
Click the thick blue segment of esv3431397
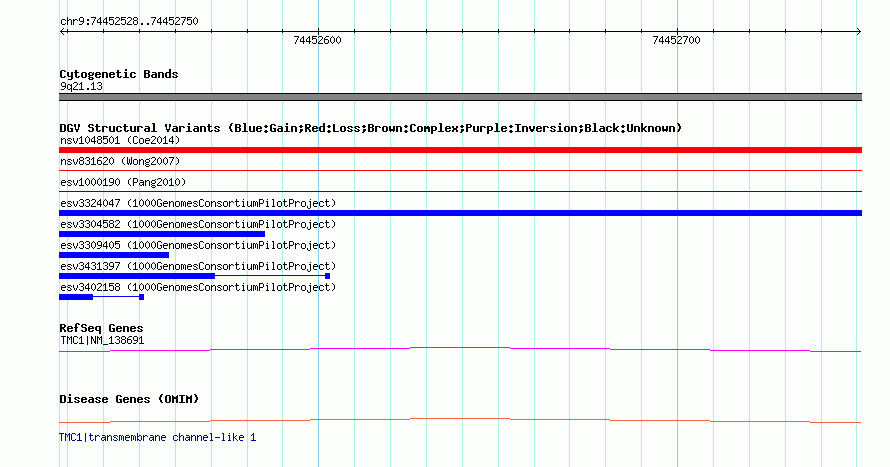coord(137,276)
